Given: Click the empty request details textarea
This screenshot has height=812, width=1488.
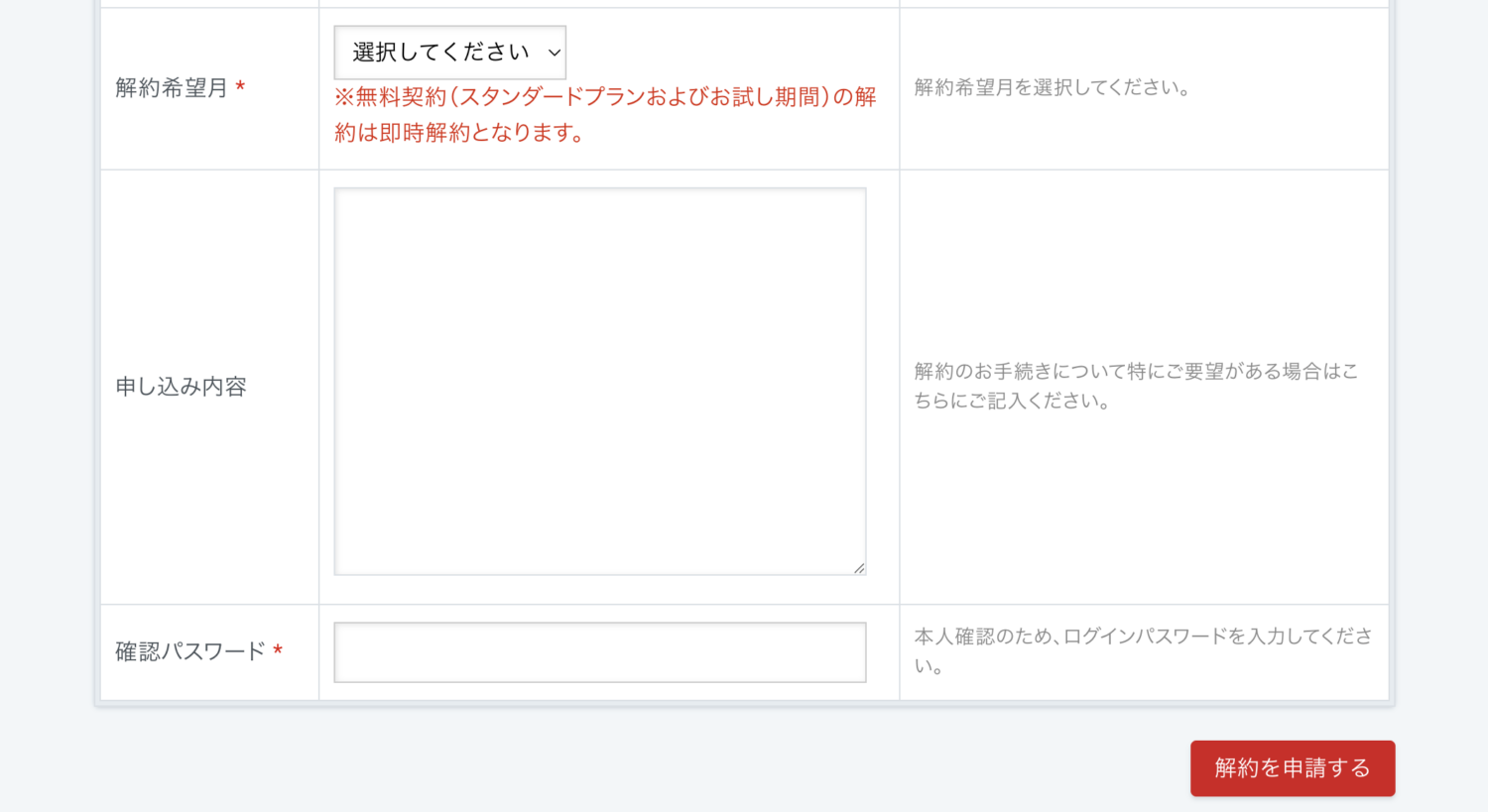Looking at the screenshot, I should point(599,382).
